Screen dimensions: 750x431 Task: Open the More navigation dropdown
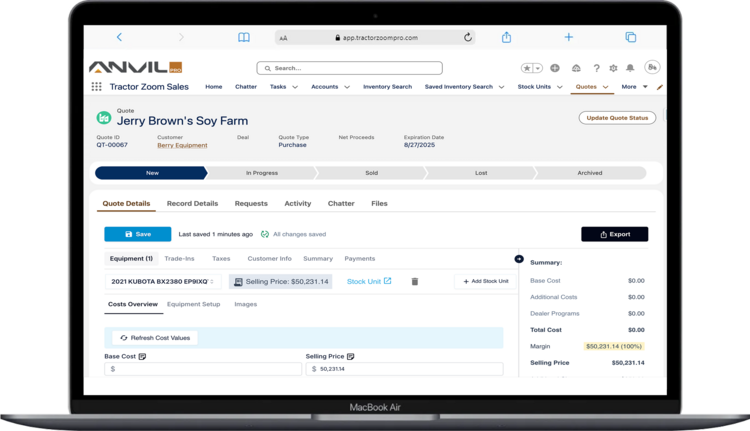(x=634, y=87)
